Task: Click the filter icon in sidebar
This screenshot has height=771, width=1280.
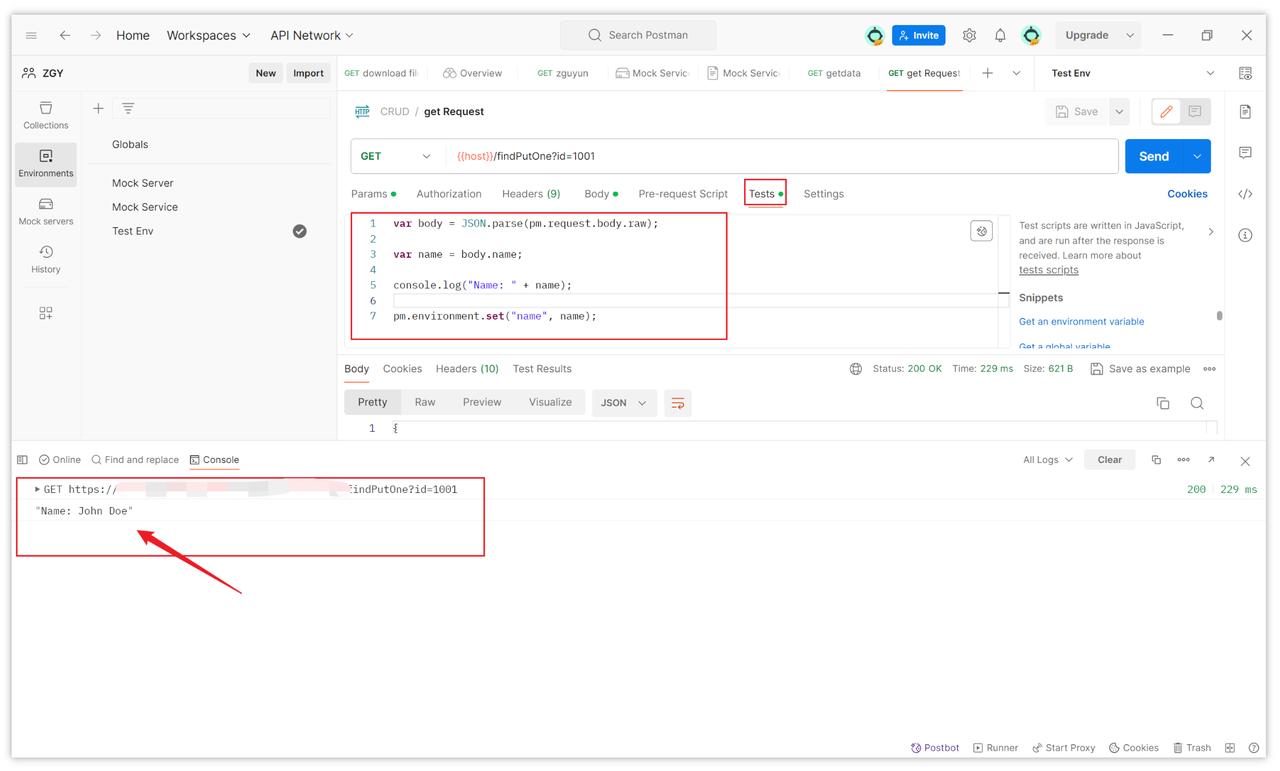Action: click(128, 108)
